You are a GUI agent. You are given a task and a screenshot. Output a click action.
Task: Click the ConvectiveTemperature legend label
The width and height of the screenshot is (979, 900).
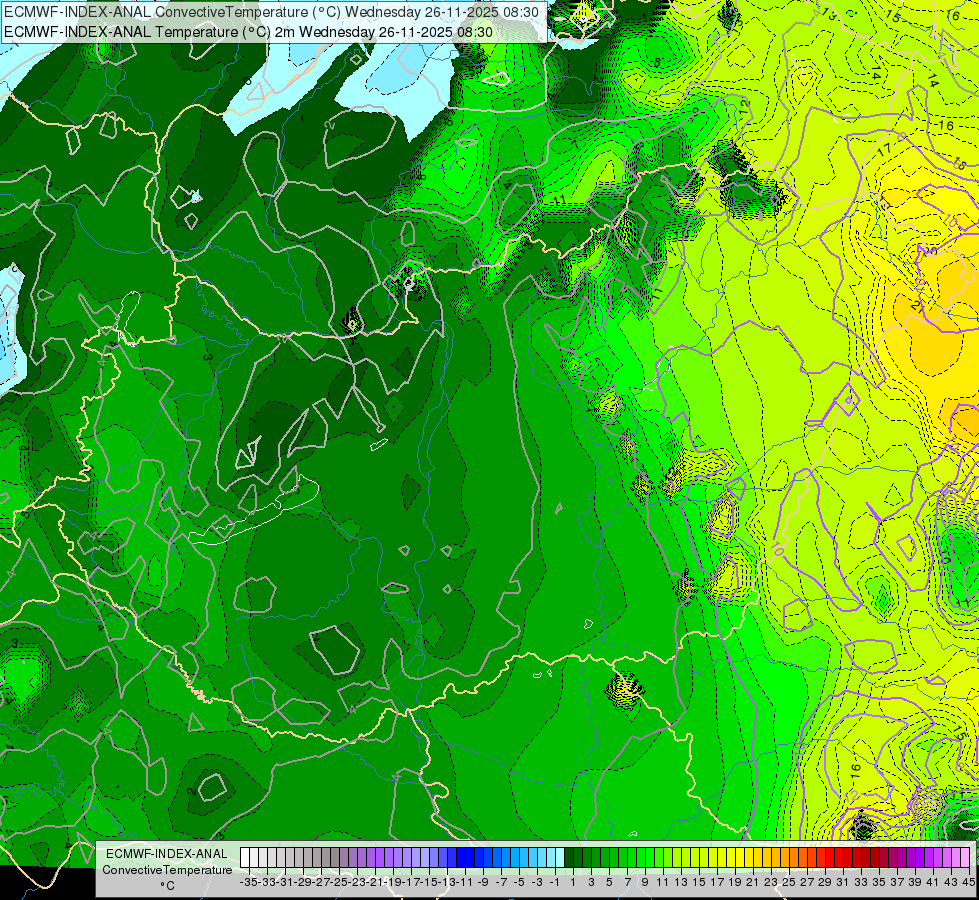pyautogui.click(x=167, y=869)
